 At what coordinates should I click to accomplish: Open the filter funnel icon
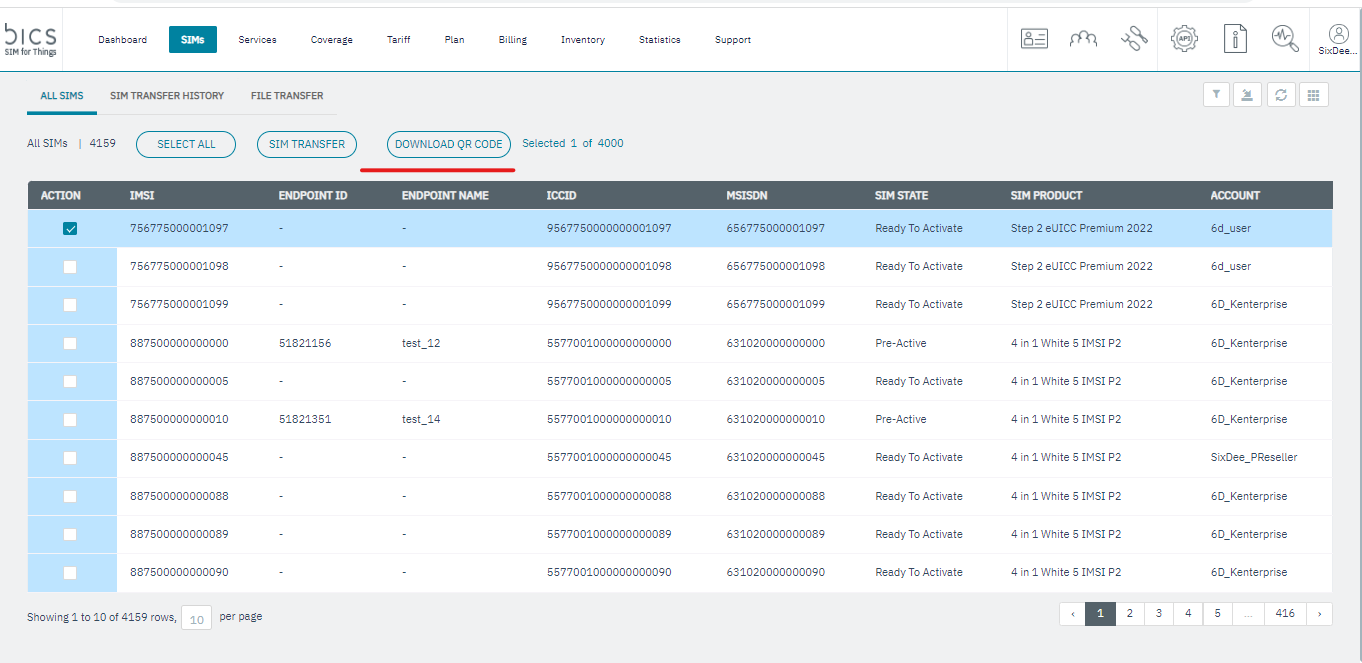point(1216,95)
